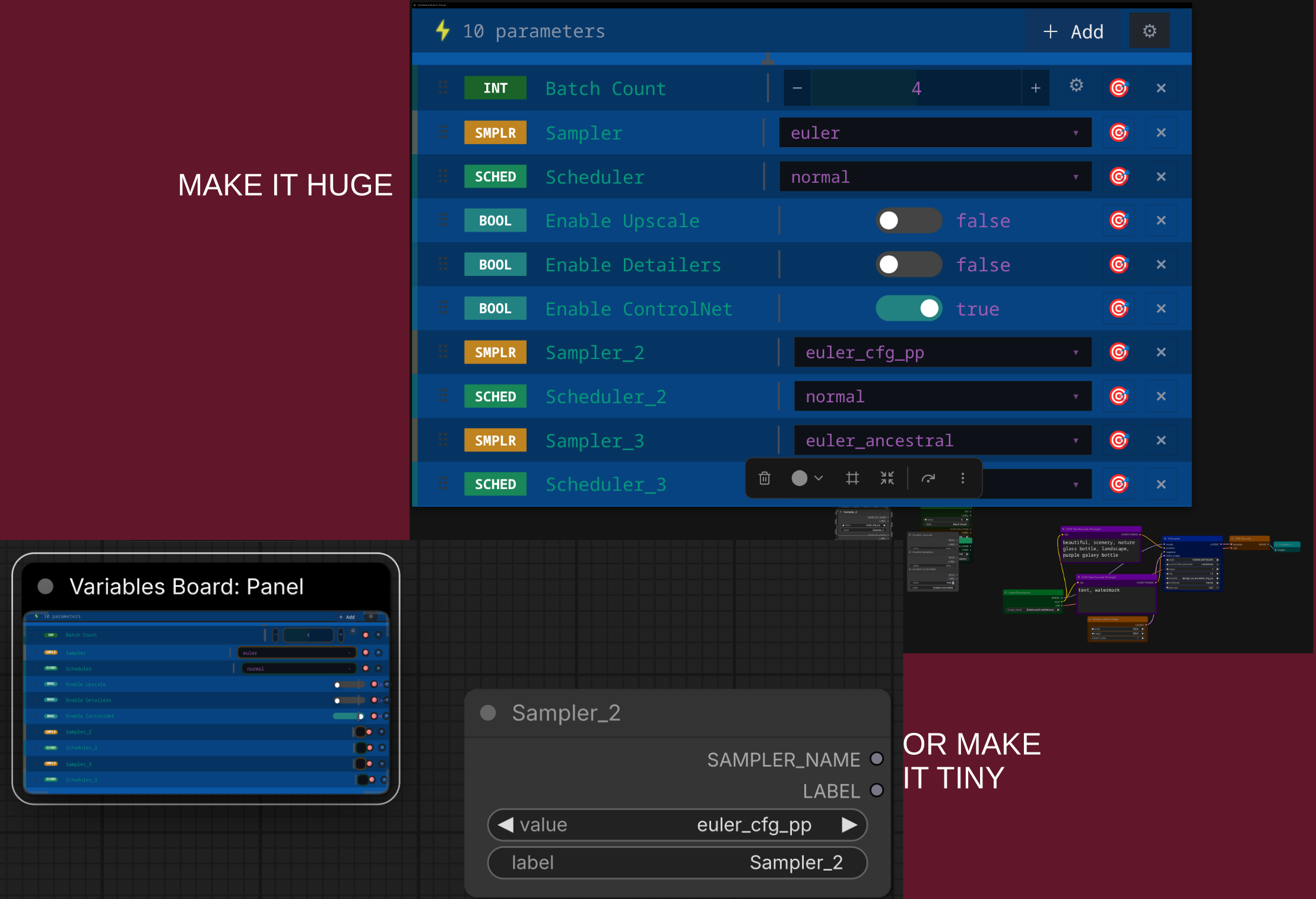Open Batch Count row settings gear
1316x899 pixels.
[x=1076, y=85]
